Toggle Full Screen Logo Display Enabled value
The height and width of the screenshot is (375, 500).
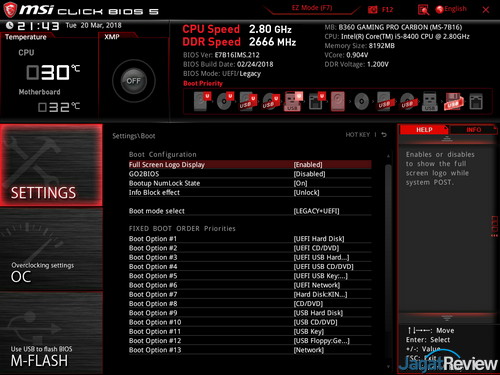[308, 165]
